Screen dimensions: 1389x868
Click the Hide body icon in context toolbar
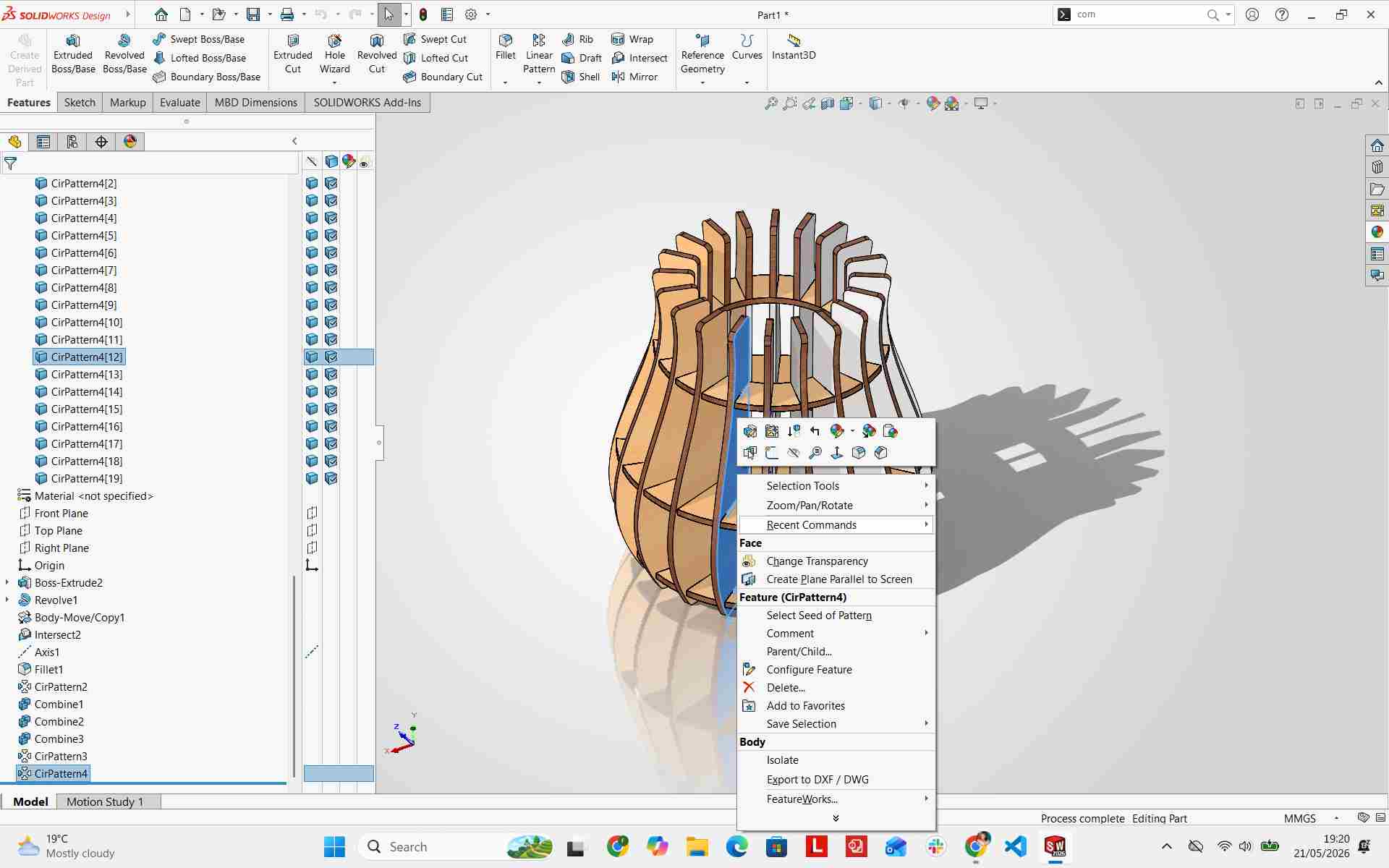[794, 453]
